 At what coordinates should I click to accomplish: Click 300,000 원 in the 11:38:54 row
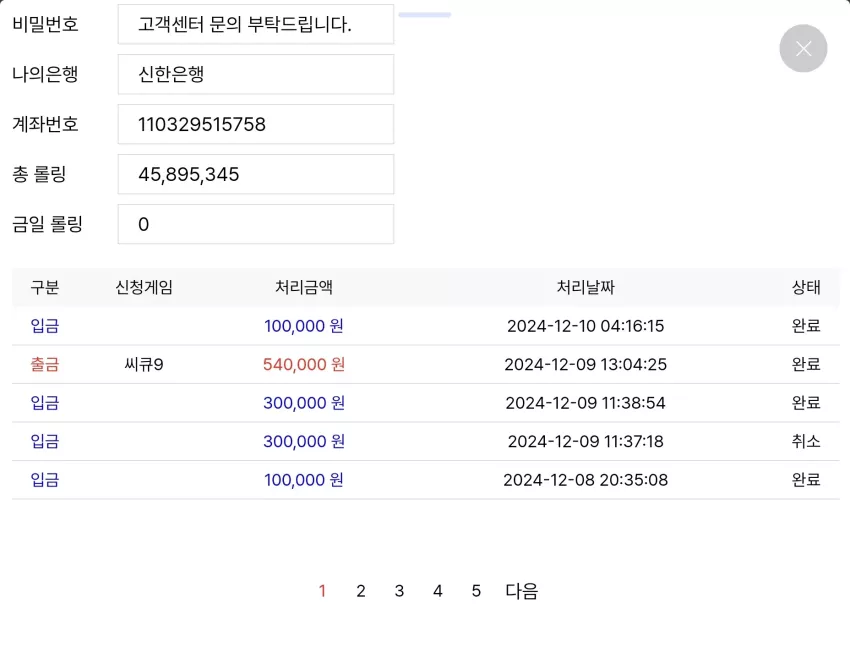(x=304, y=403)
